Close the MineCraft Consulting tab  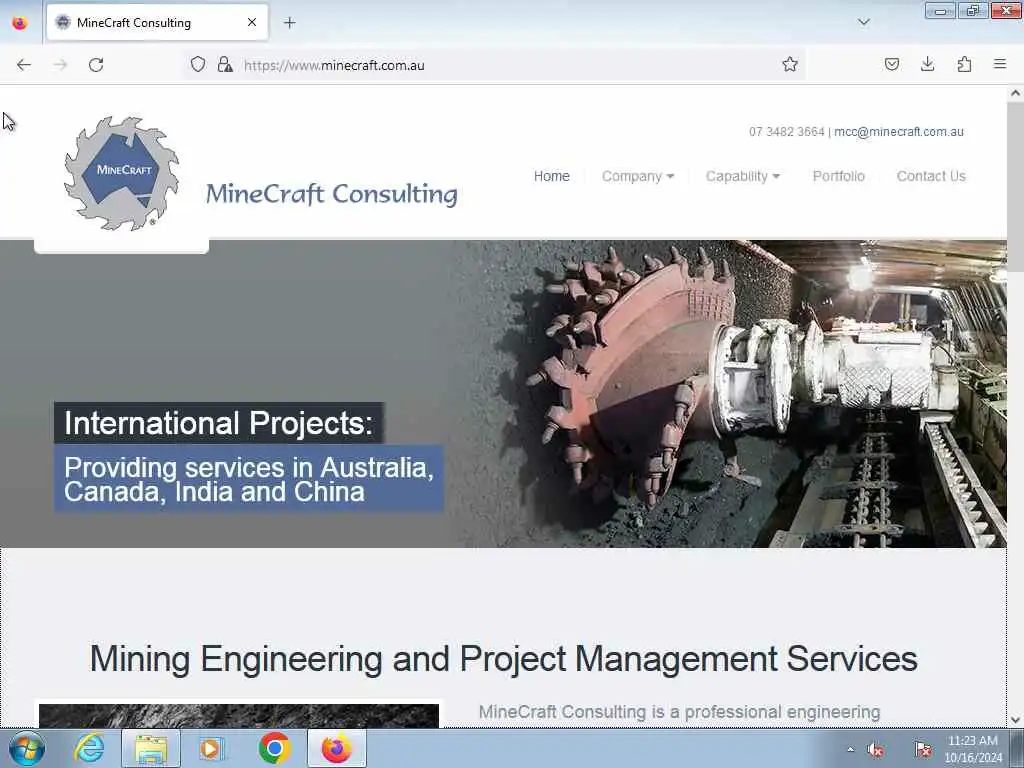coord(252,22)
